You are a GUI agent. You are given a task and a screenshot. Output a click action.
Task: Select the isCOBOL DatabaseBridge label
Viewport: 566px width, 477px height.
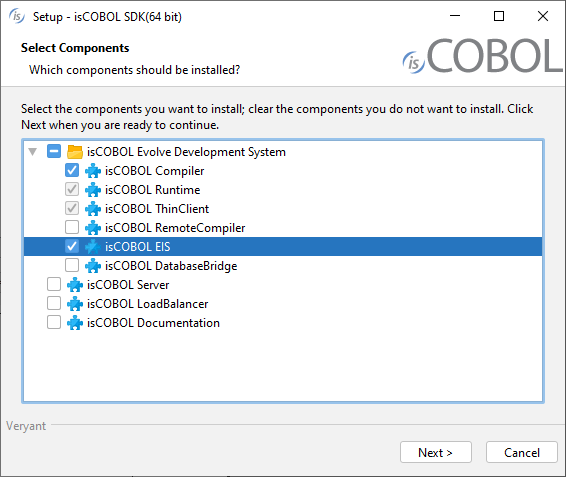click(x=171, y=266)
